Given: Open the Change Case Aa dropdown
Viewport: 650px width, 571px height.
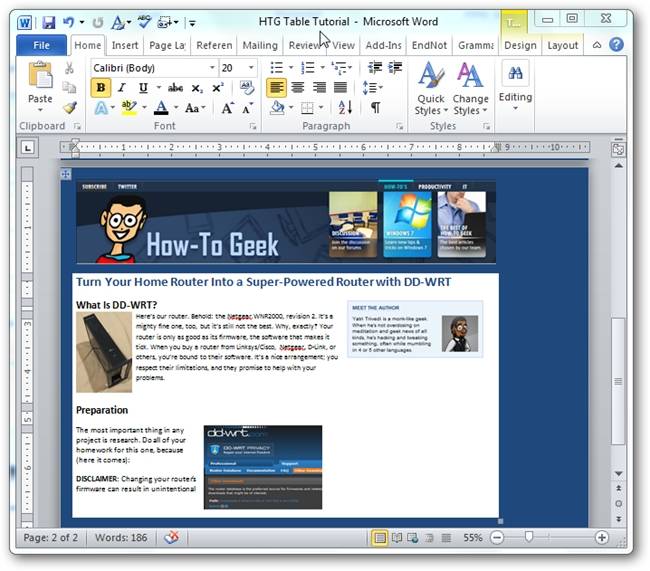Looking at the screenshot, I should (195, 108).
